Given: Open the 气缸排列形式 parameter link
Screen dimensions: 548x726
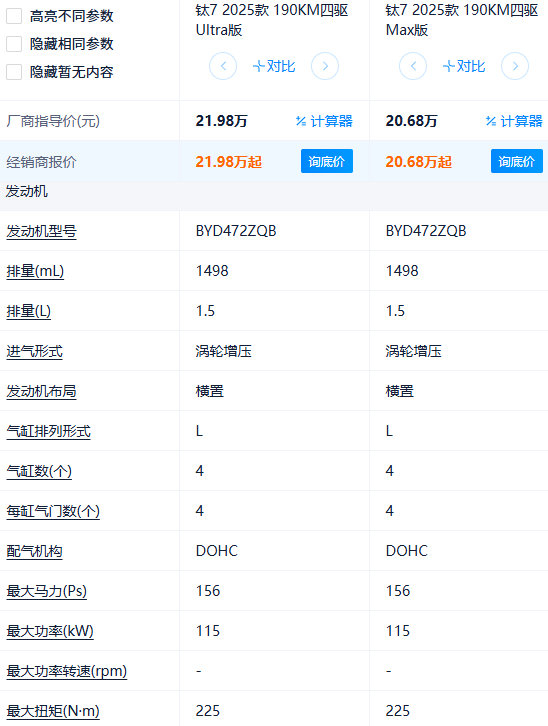Looking at the screenshot, I should [48, 432].
